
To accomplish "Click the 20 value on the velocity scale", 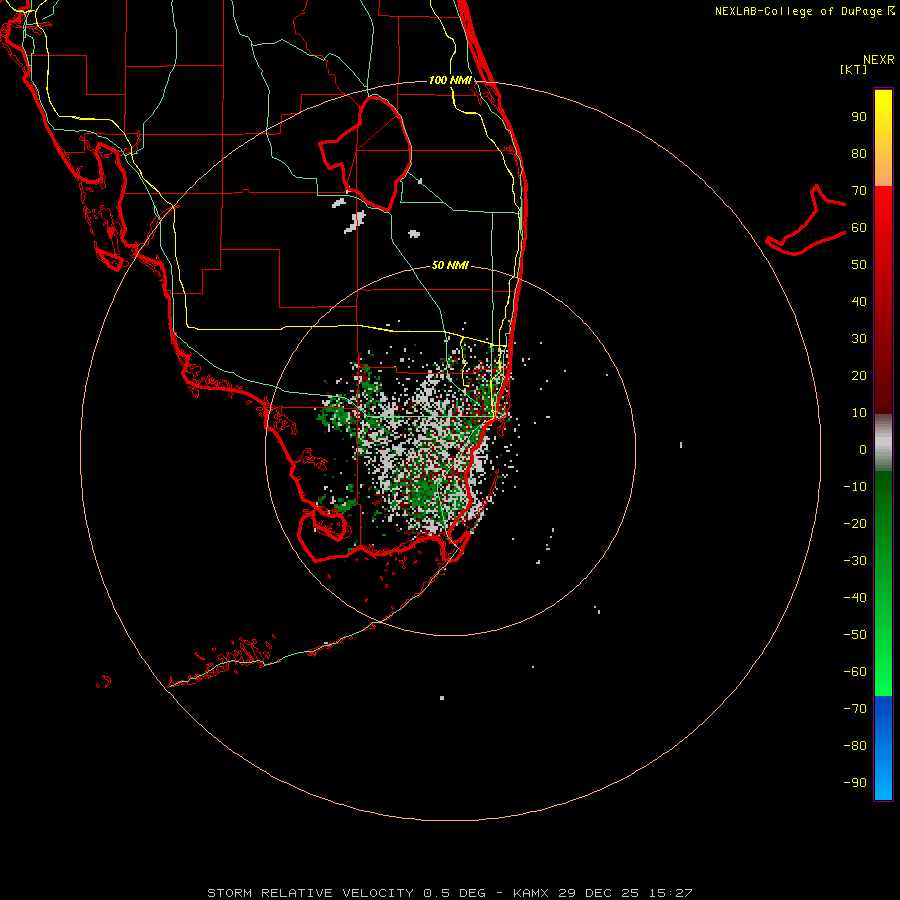I will (859, 376).
